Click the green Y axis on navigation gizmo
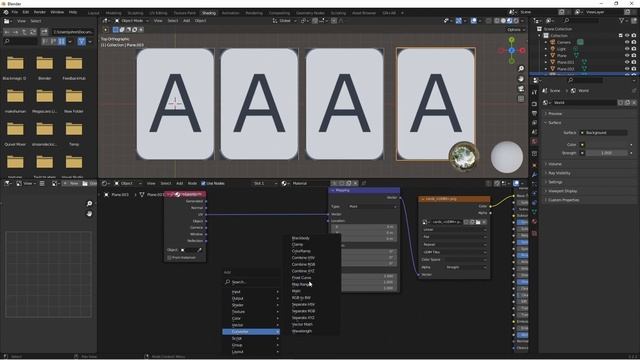The image size is (640, 360). coord(511,40)
